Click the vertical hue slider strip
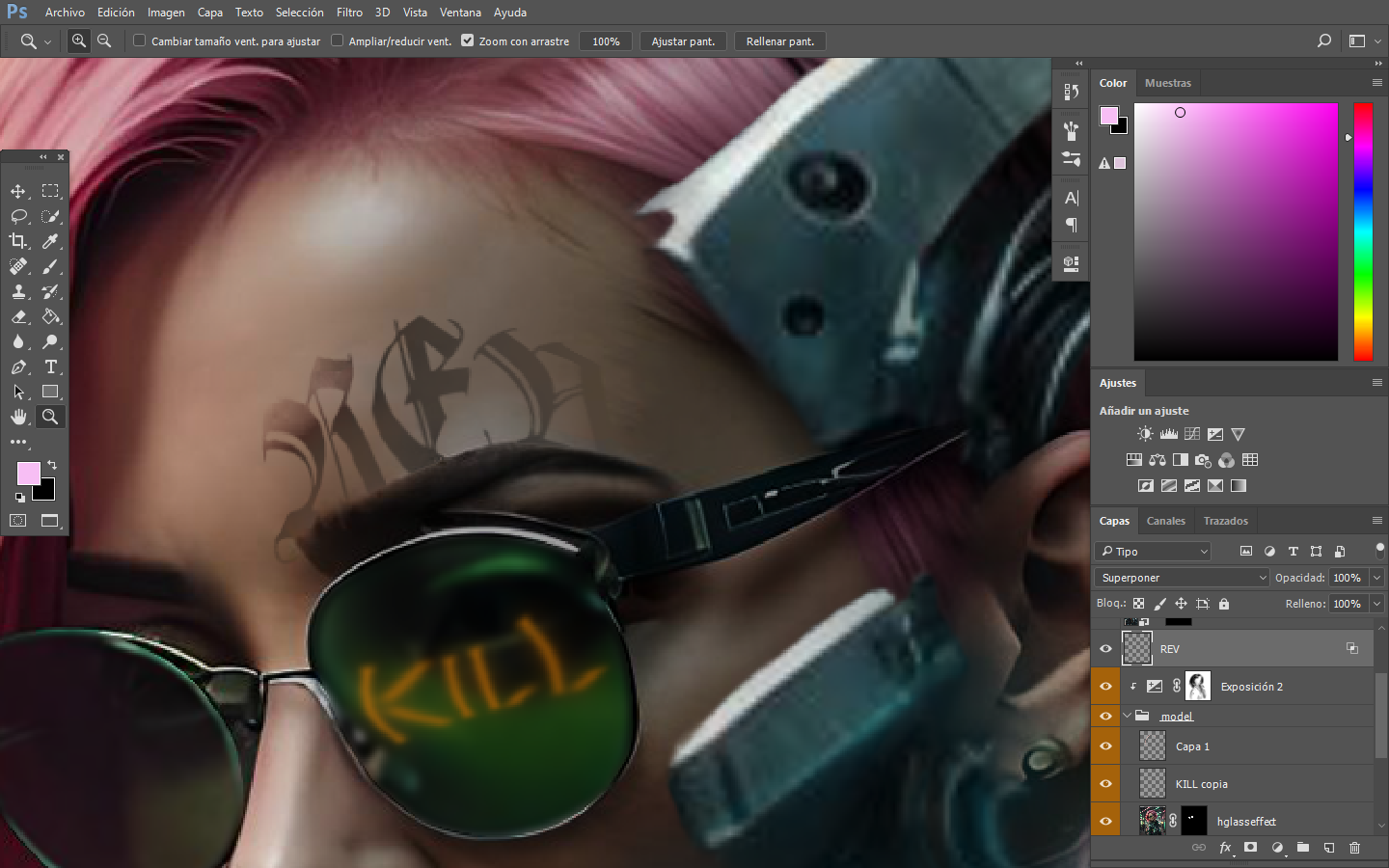Screen dimensions: 1389x868 [1363, 231]
